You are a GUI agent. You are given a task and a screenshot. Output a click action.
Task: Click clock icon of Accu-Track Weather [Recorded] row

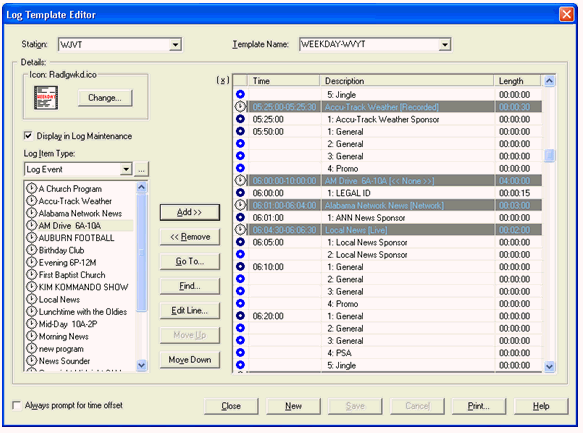click(x=240, y=107)
